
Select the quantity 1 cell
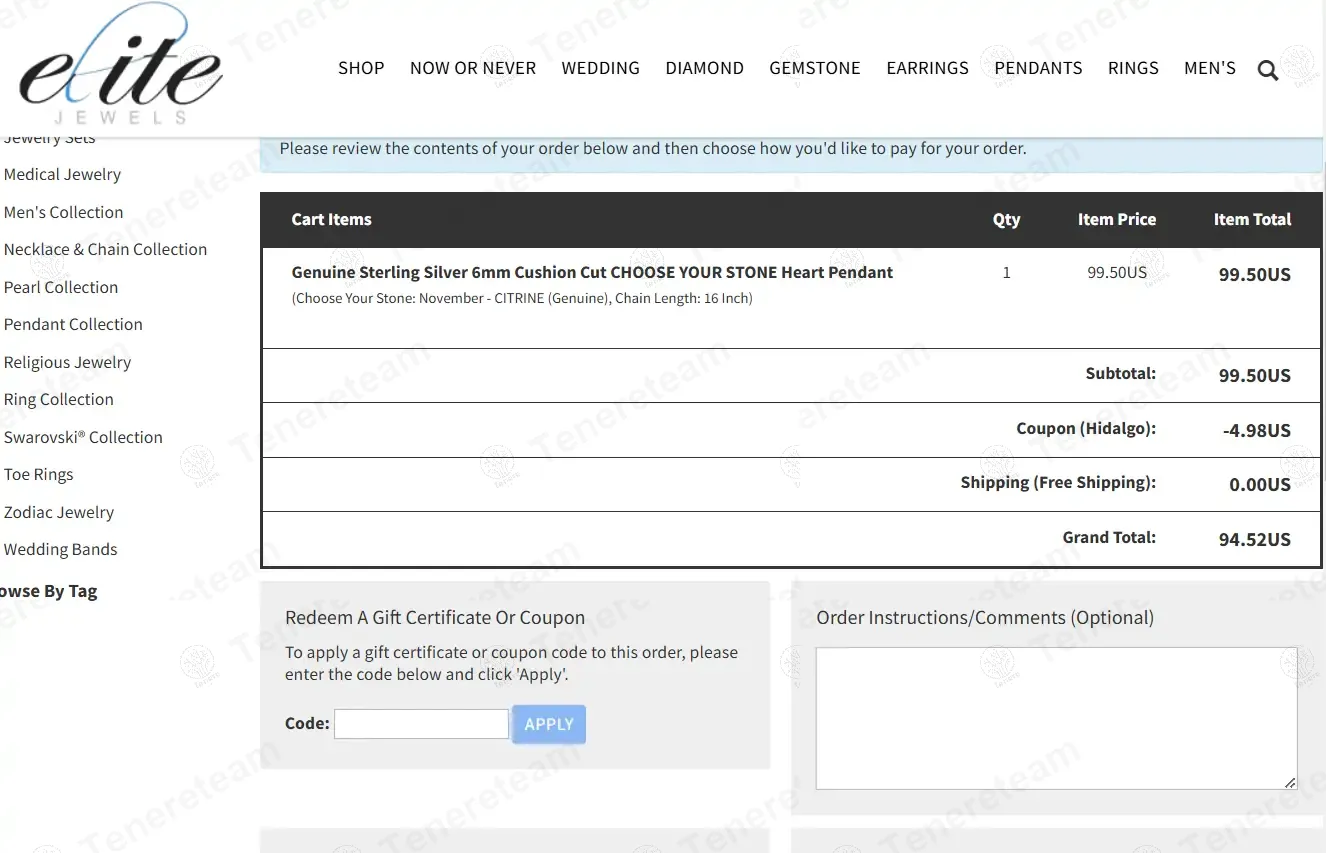[x=1006, y=272]
